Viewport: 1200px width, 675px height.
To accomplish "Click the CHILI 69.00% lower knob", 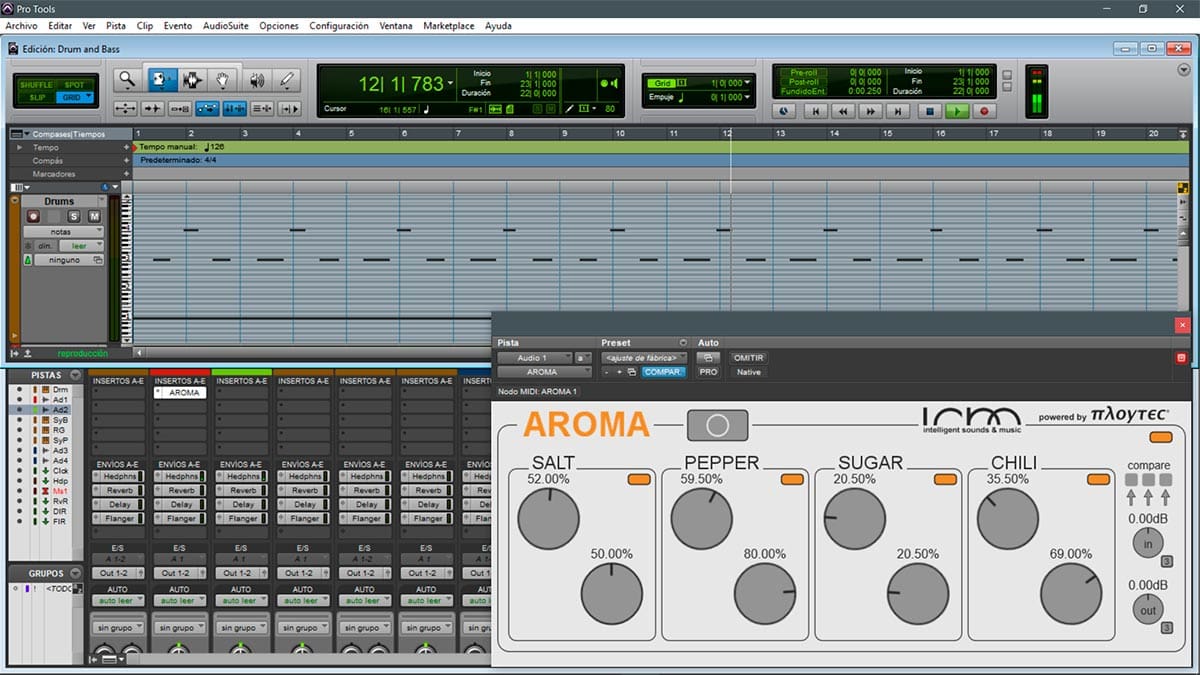I will pos(1071,593).
